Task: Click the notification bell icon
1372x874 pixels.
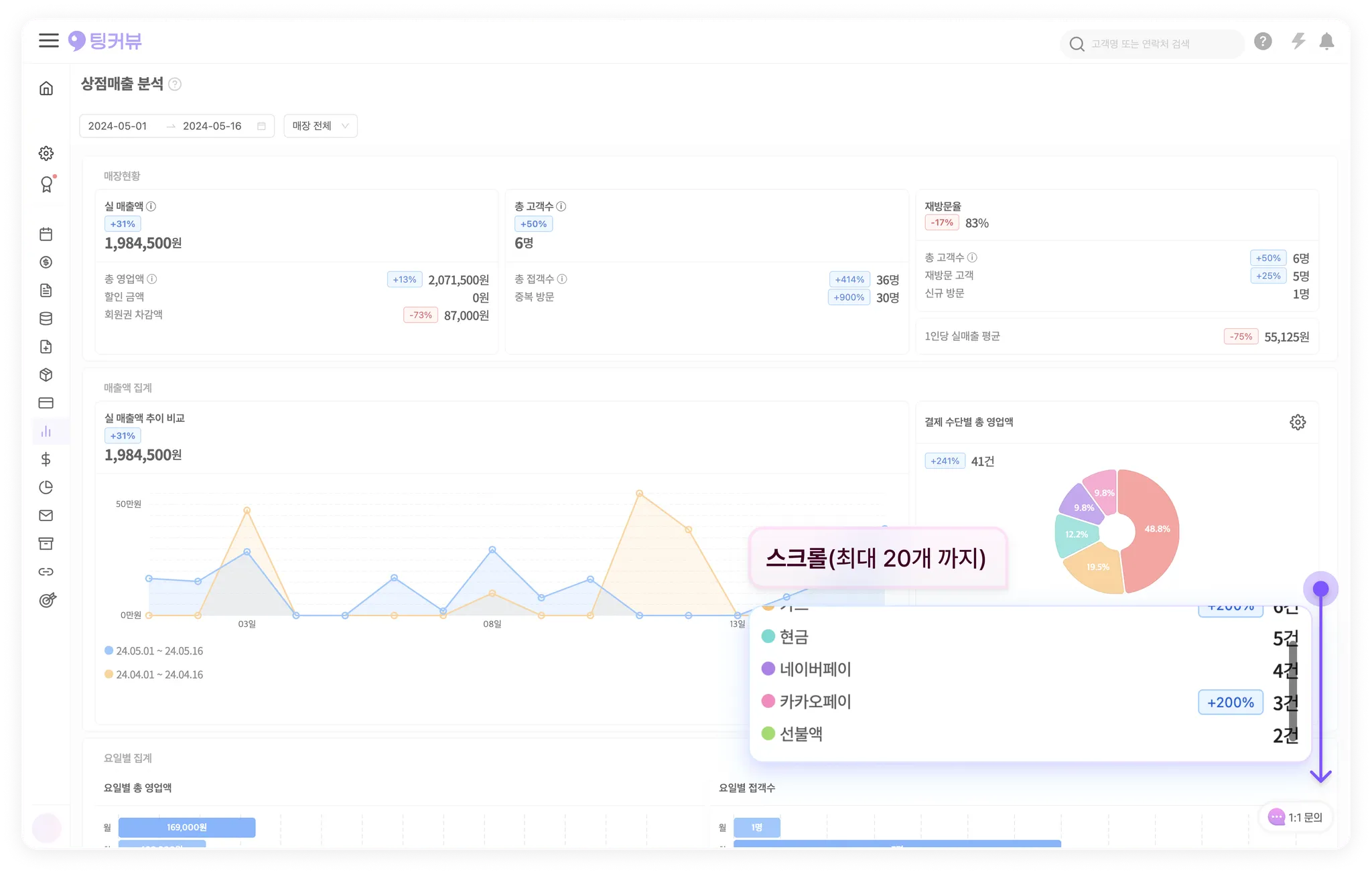Action: pos(1326,42)
